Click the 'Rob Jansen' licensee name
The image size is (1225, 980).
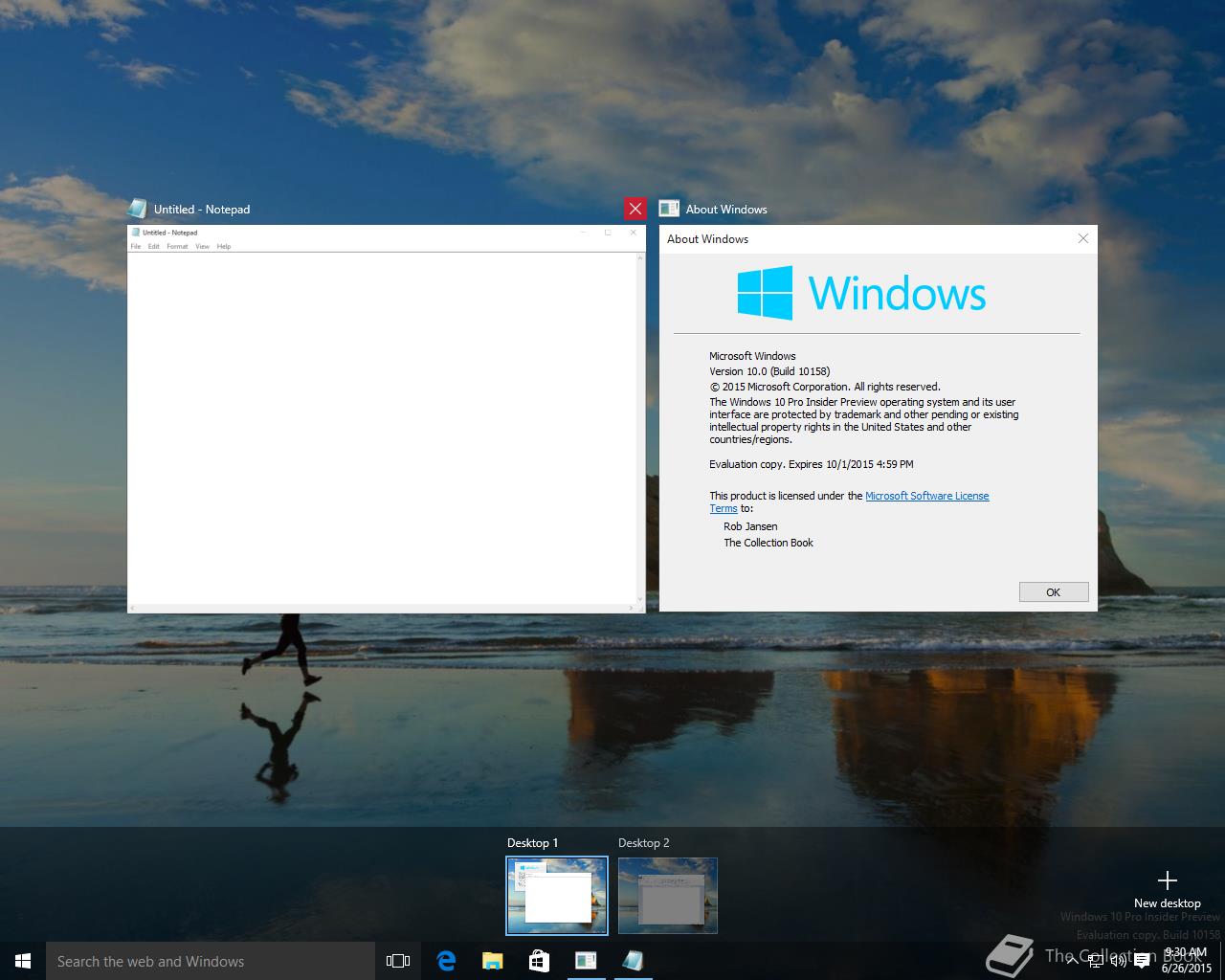[x=750, y=526]
